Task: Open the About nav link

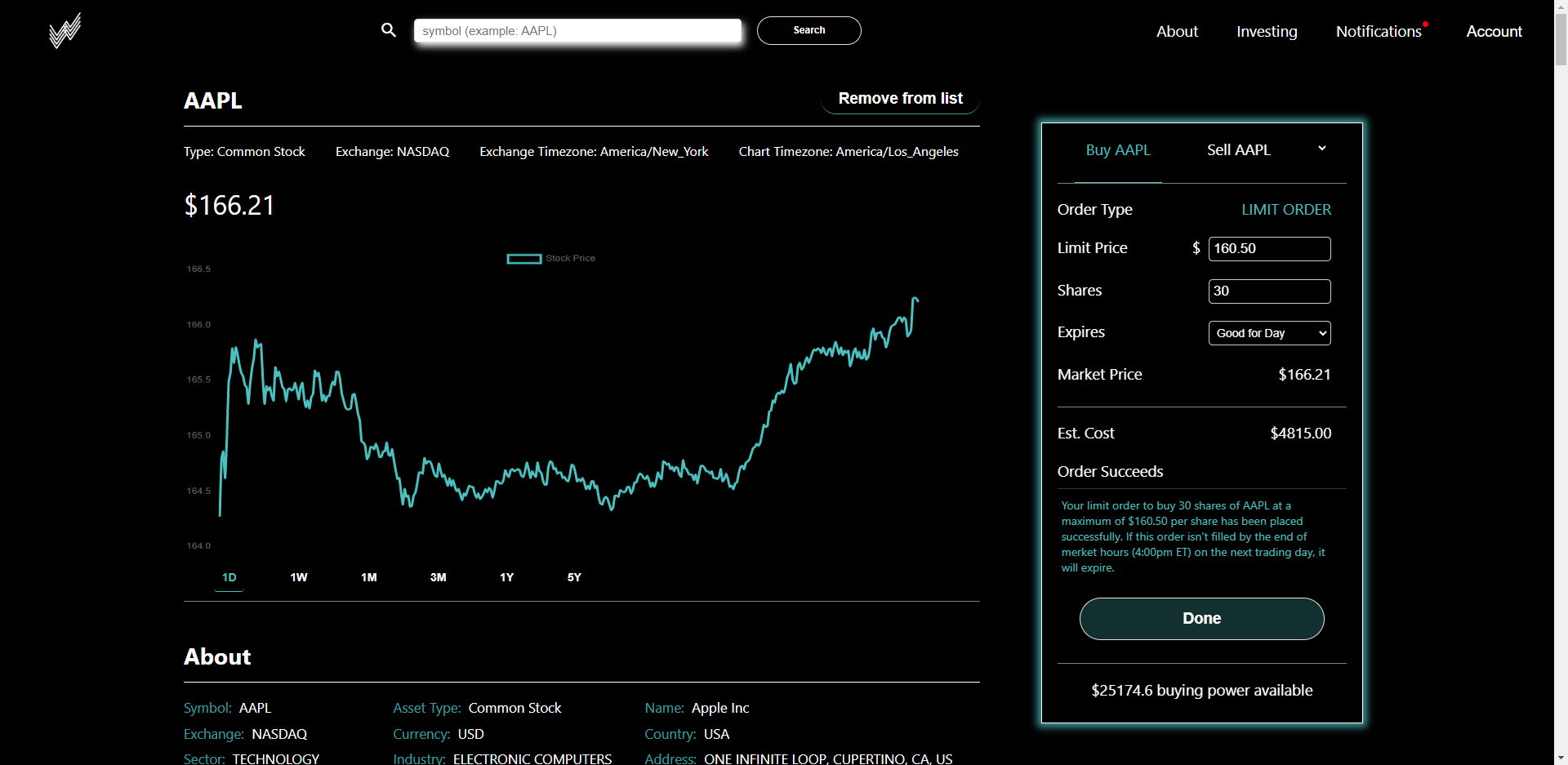Action: [x=1177, y=32]
